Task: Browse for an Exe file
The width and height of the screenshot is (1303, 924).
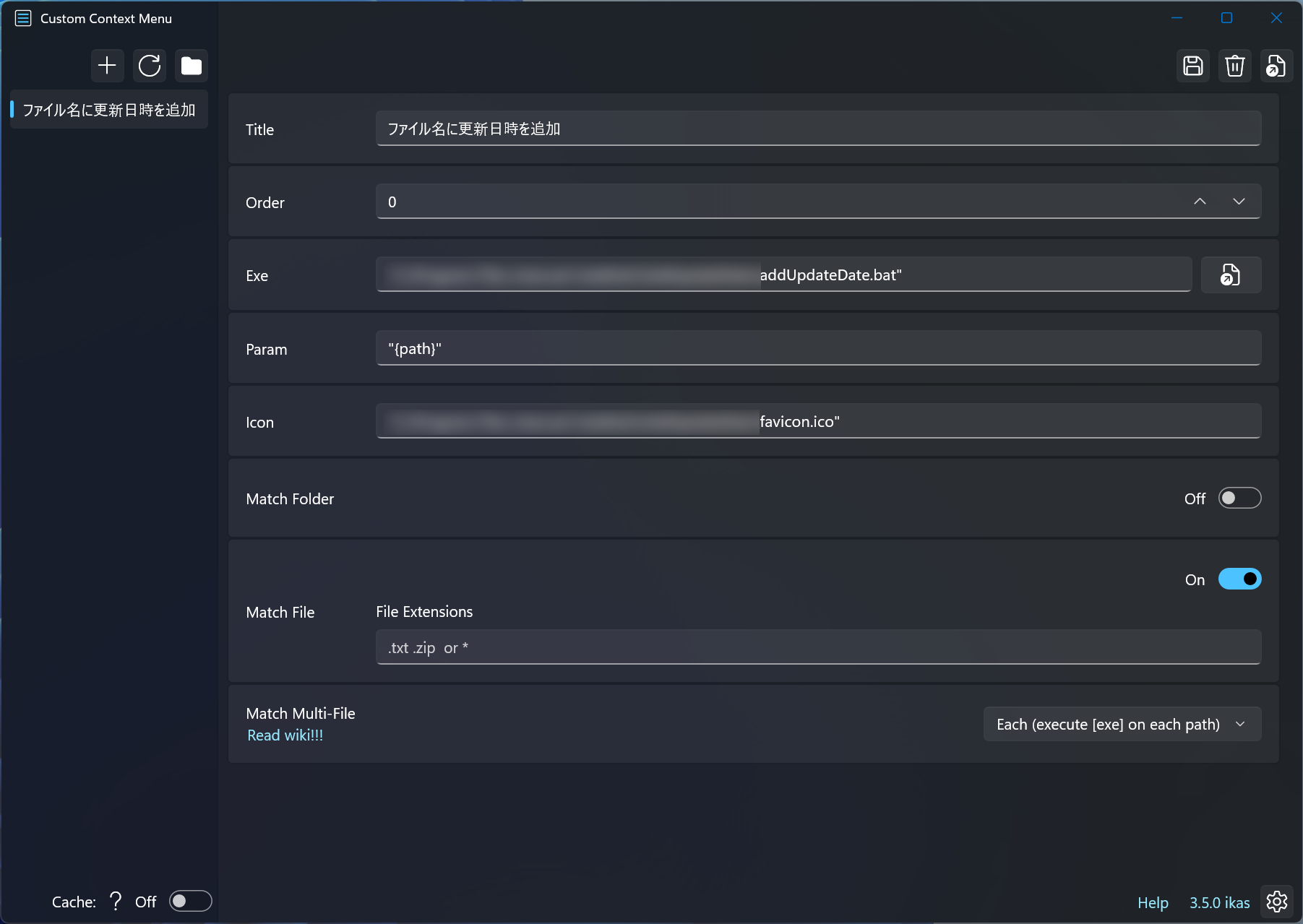Action: [1231, 275]
